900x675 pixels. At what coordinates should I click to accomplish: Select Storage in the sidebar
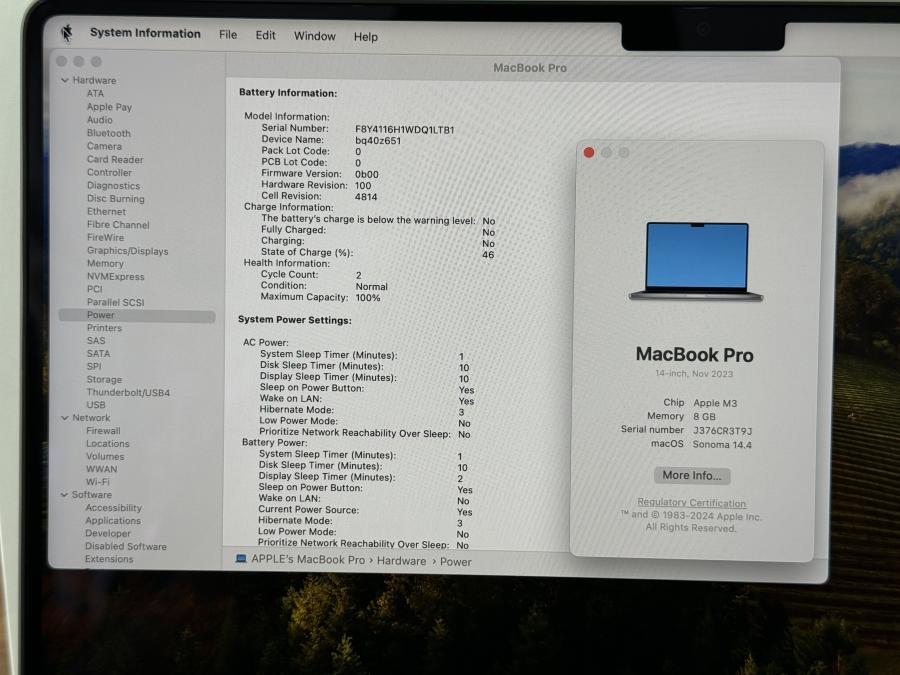pos(104,380)
